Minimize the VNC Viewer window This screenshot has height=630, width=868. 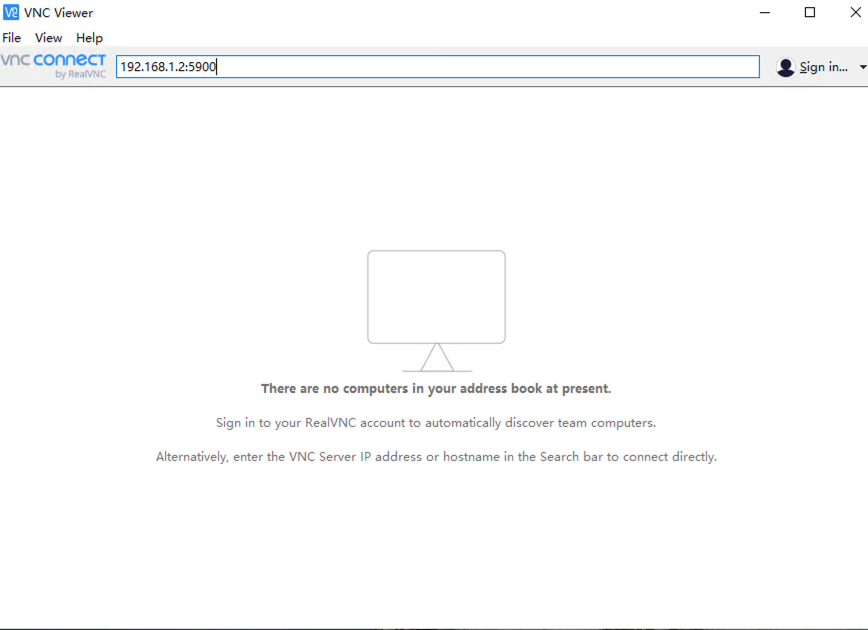764,13
